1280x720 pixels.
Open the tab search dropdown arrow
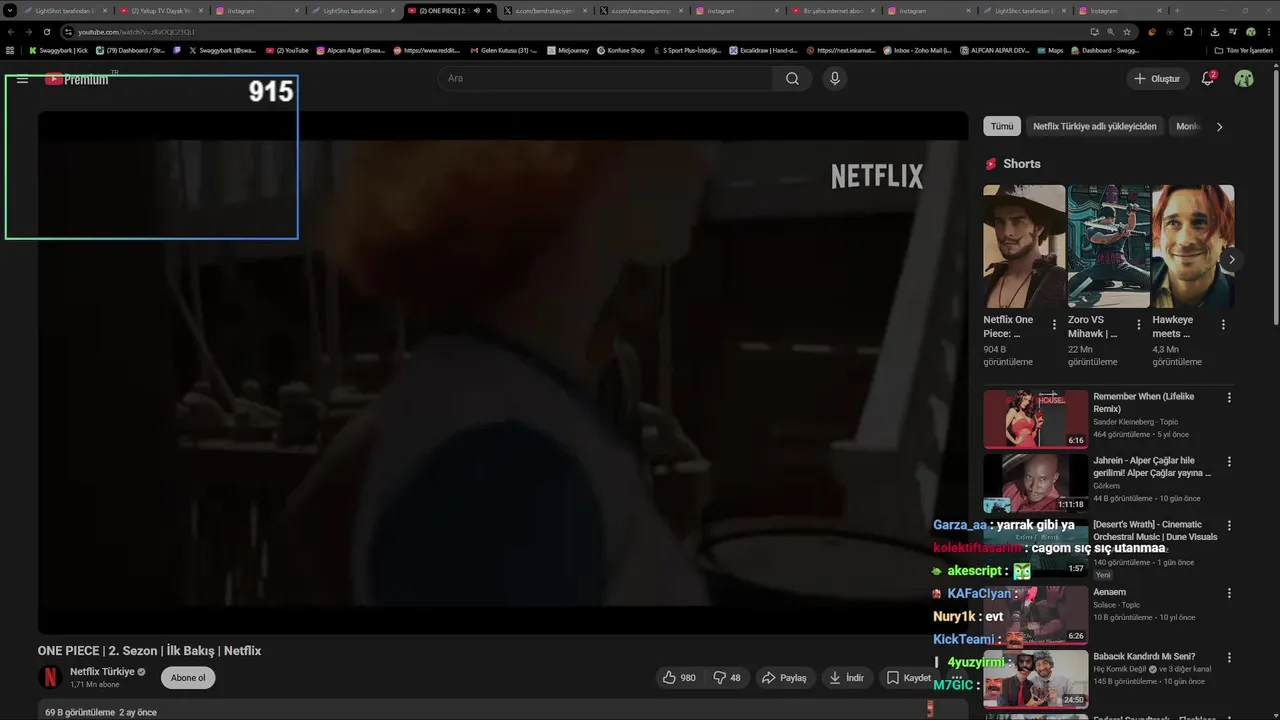click(10, 10)
